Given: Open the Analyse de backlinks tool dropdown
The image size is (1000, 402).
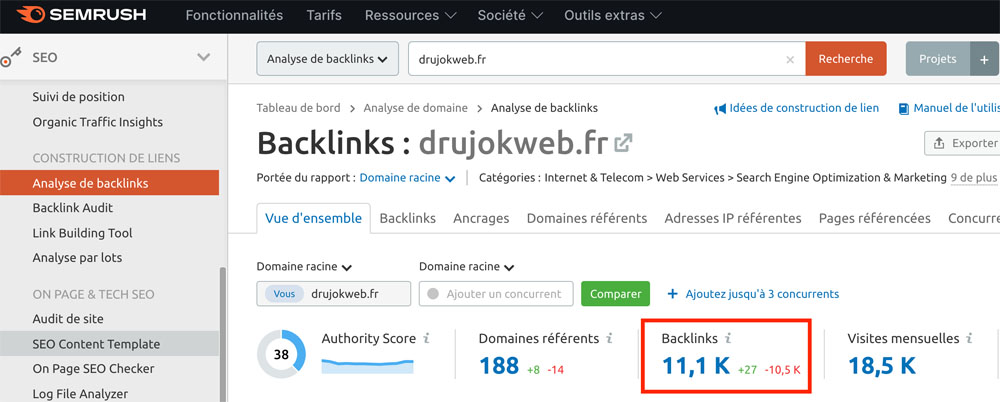Looking at the screenshot, I should pos(327,59).
